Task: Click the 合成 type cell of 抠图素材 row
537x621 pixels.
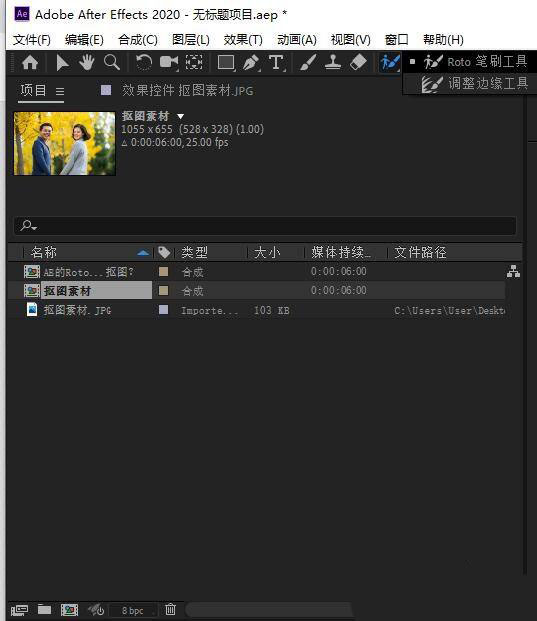Action: pyautogui.click(x=192, y=291)
